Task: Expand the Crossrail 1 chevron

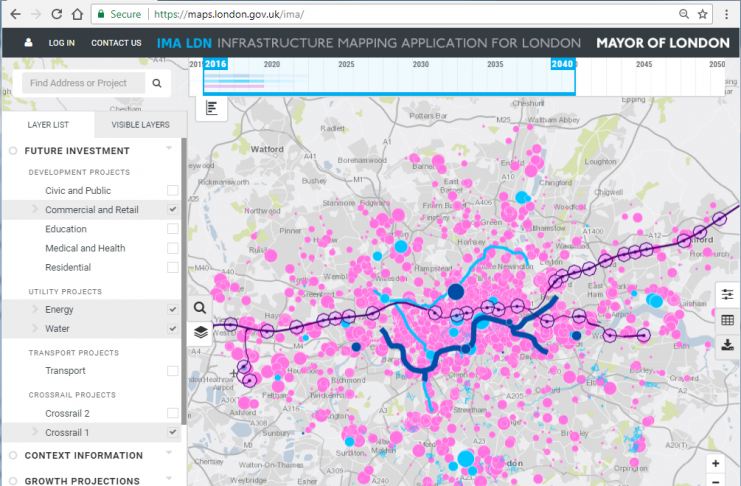Action: click(35, 432)
